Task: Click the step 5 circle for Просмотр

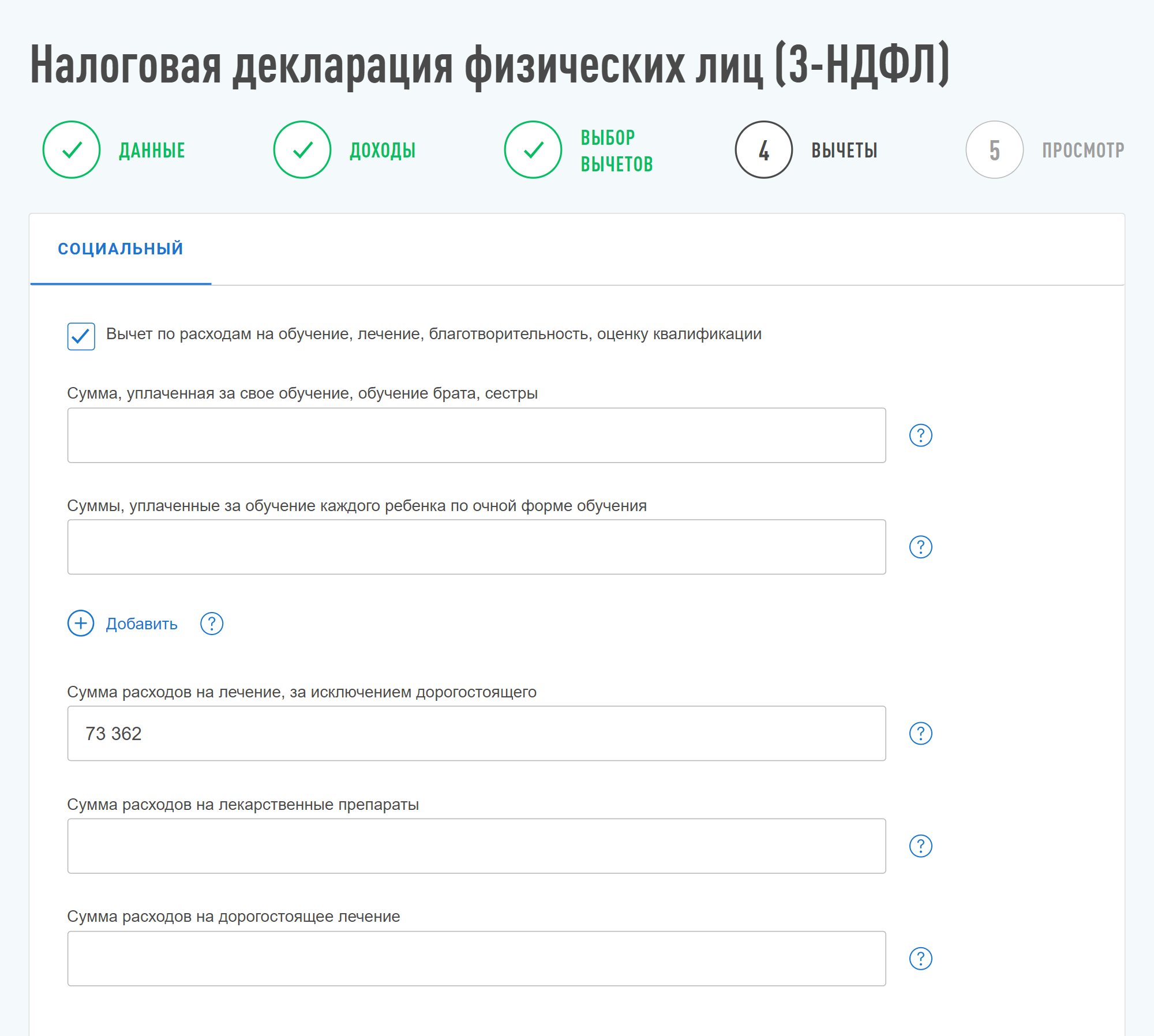Action: (995, 150)
